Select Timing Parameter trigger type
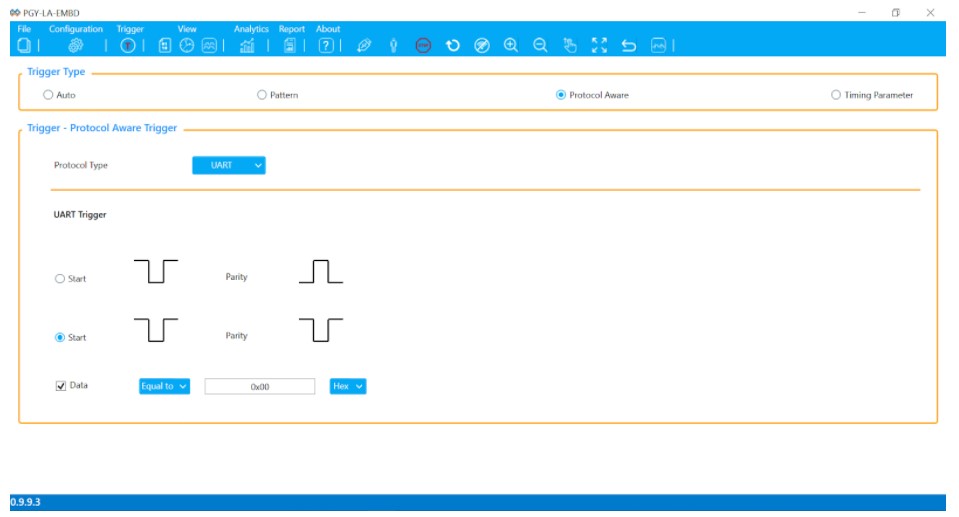 click(835, 95)
